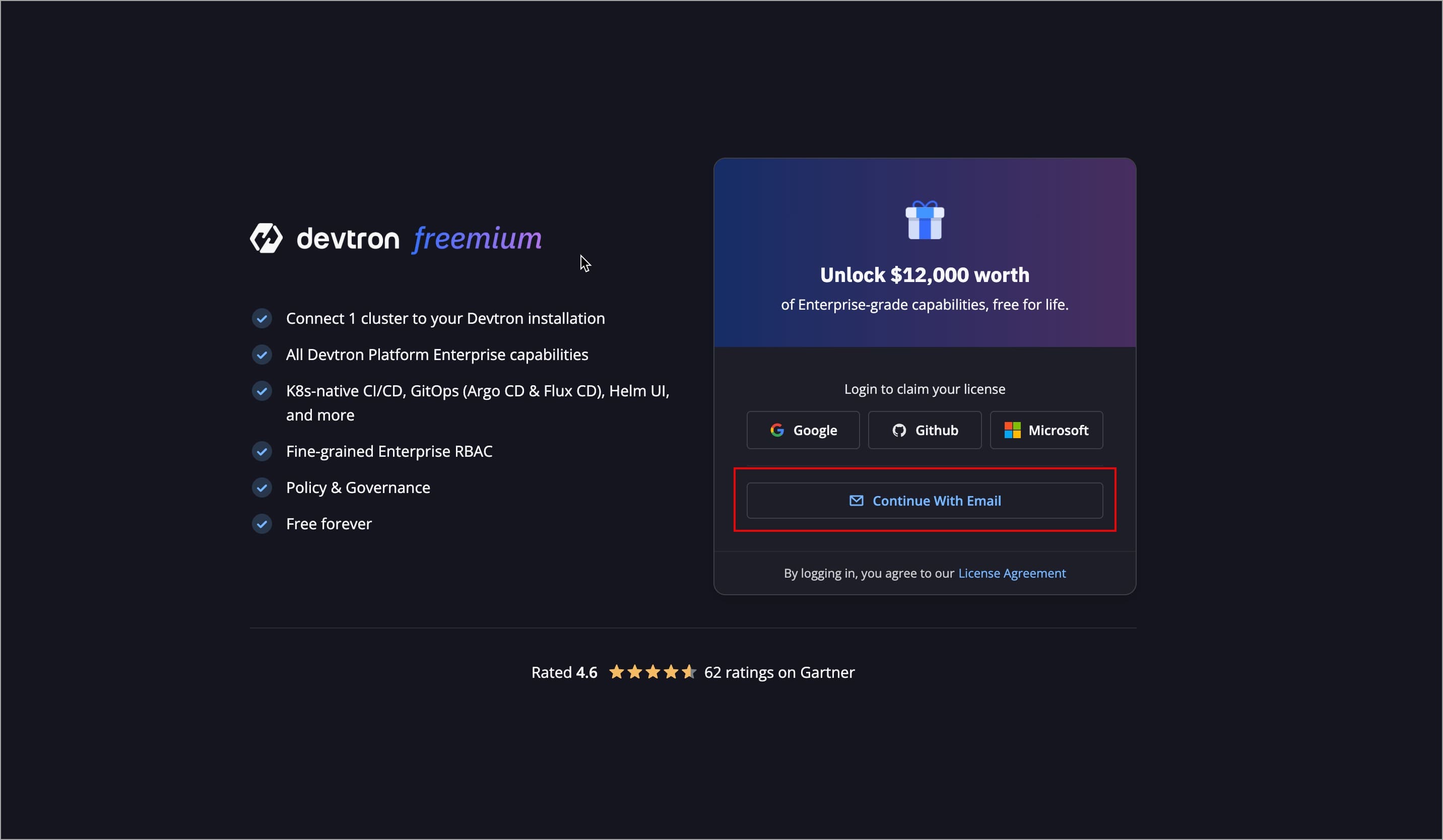
Task: Click checkmark beside "Policy & Governance"
Action: [x=261, y=487]
